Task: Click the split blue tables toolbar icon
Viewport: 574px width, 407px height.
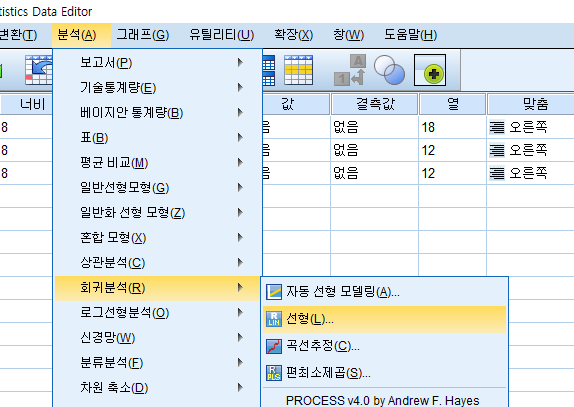Action: click(x=269, y=70)
